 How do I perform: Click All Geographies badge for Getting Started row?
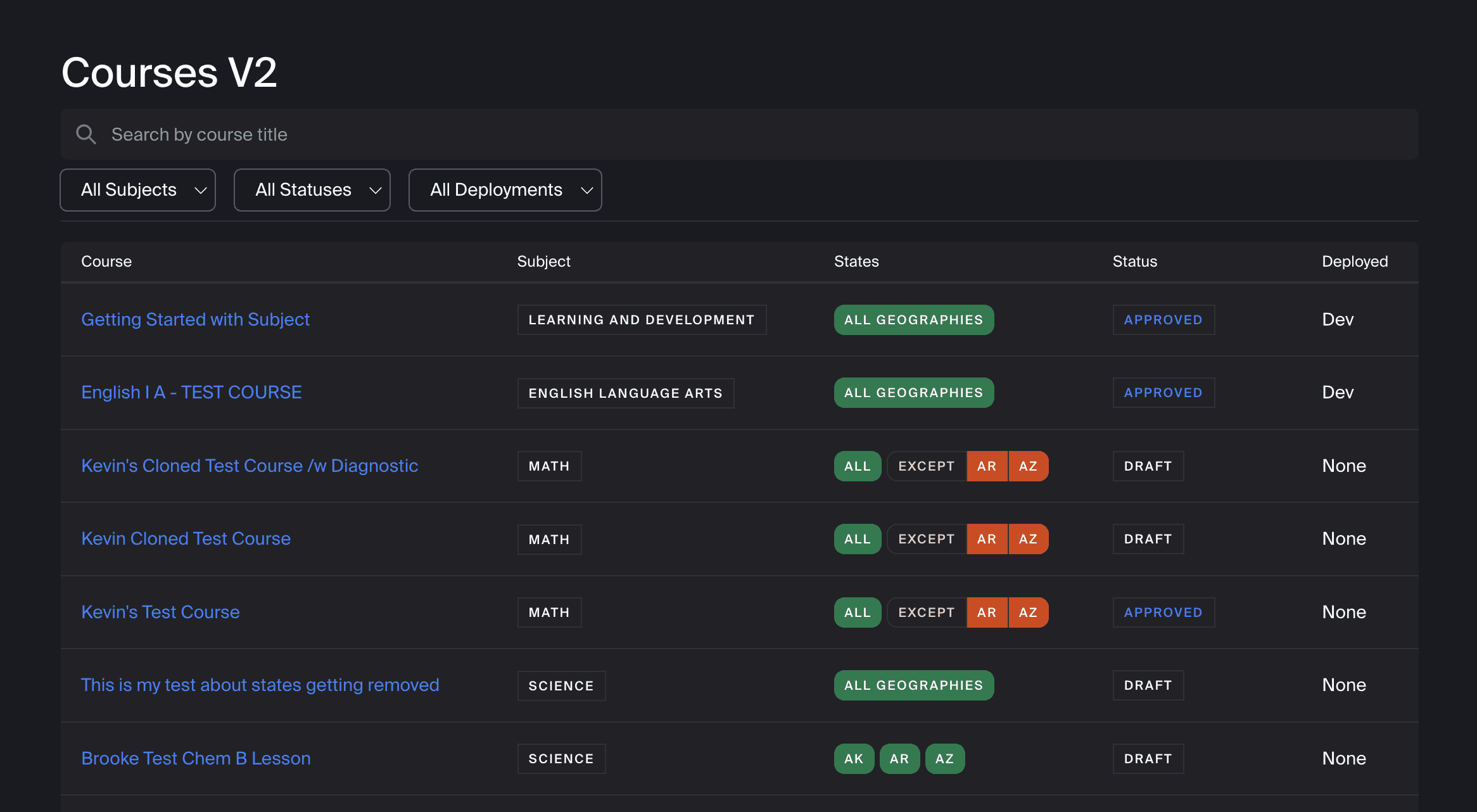(913, 320)
